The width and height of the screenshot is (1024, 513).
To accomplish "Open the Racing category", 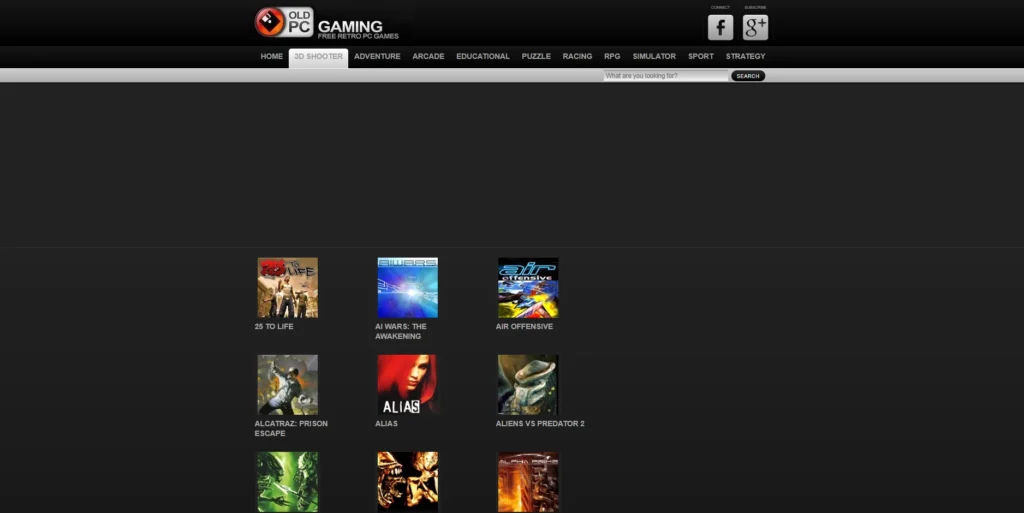I will pos(577,57).
